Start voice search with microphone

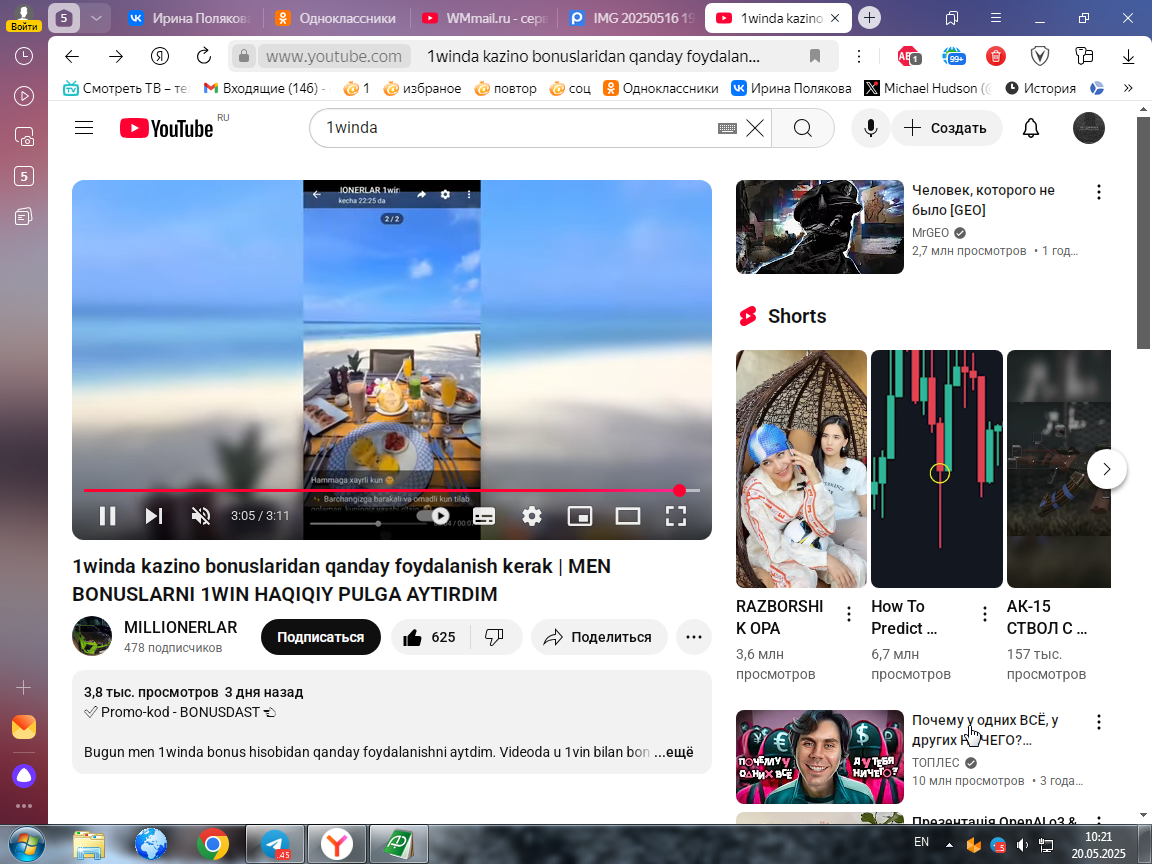pyautogui.click(x=871, y=128)
